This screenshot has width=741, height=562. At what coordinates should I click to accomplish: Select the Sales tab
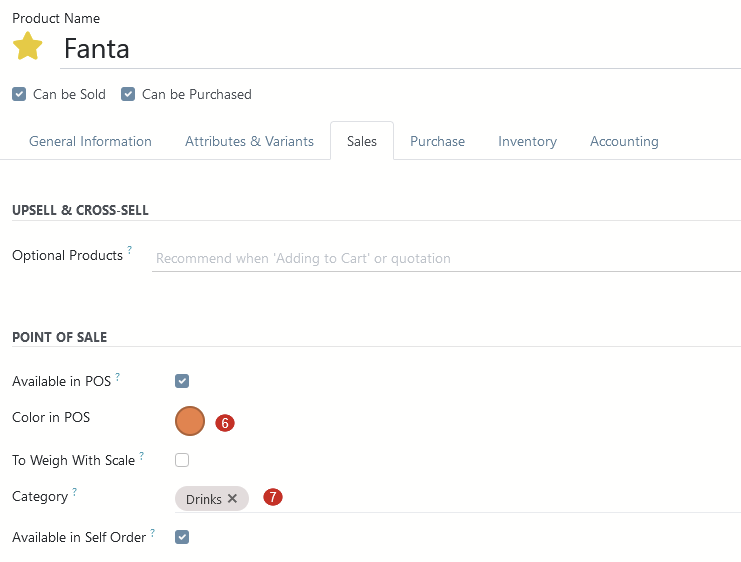pos(362,141)
